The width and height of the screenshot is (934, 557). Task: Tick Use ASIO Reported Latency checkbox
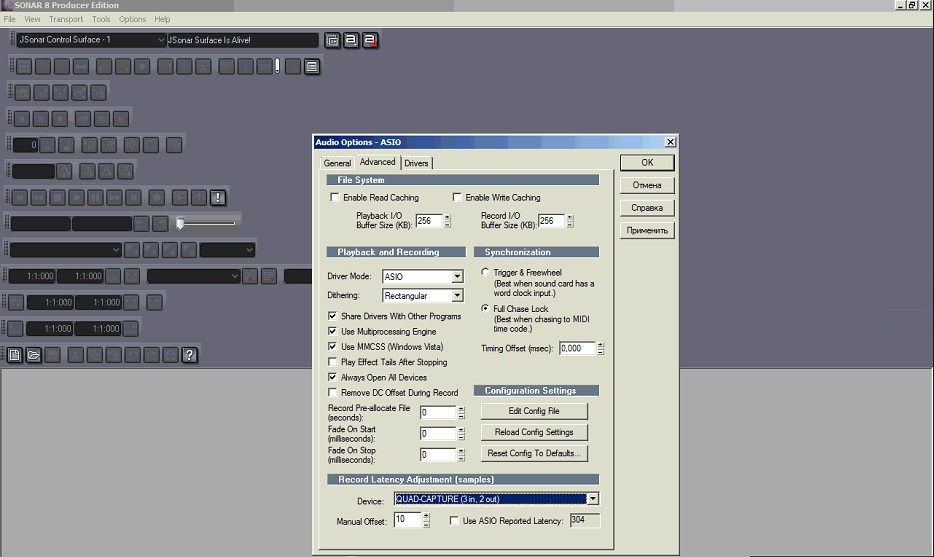455,521
